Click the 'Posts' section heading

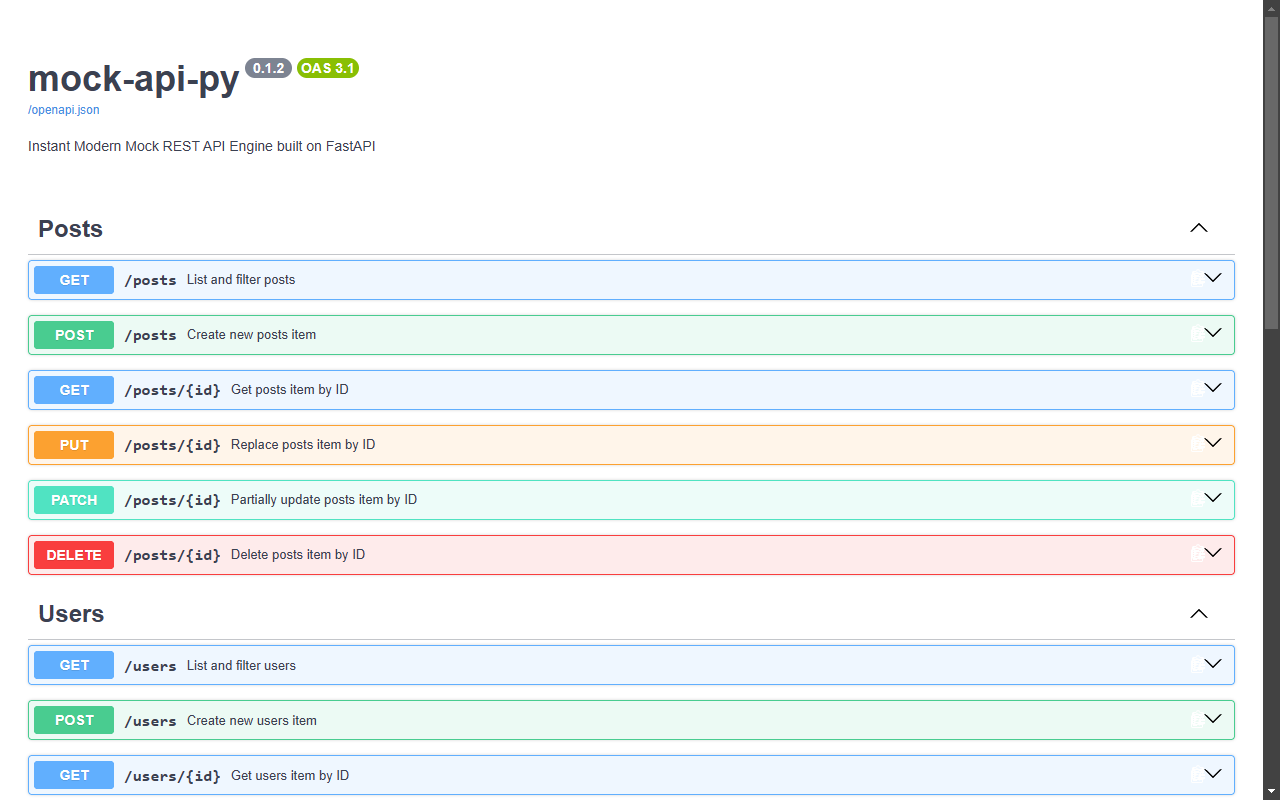coord(71,229)
